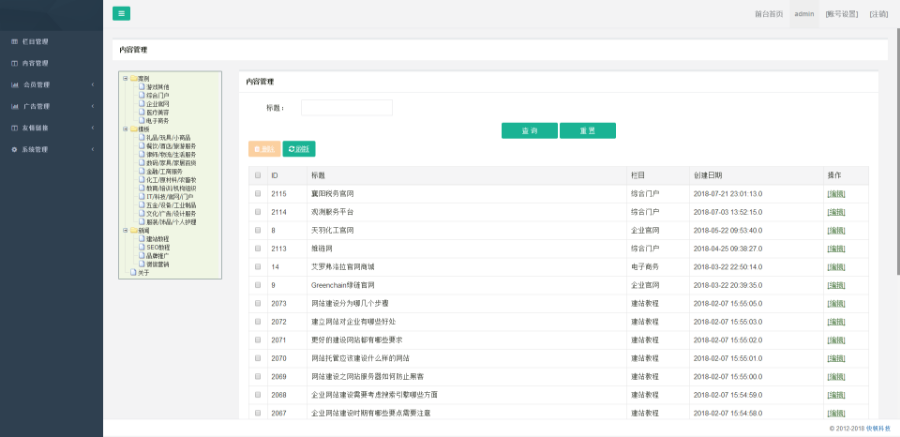Viewport: 900px width, 437px height.
Task: Click the 系统管理 gear icon in sidebar
Action: pos(14,149)
